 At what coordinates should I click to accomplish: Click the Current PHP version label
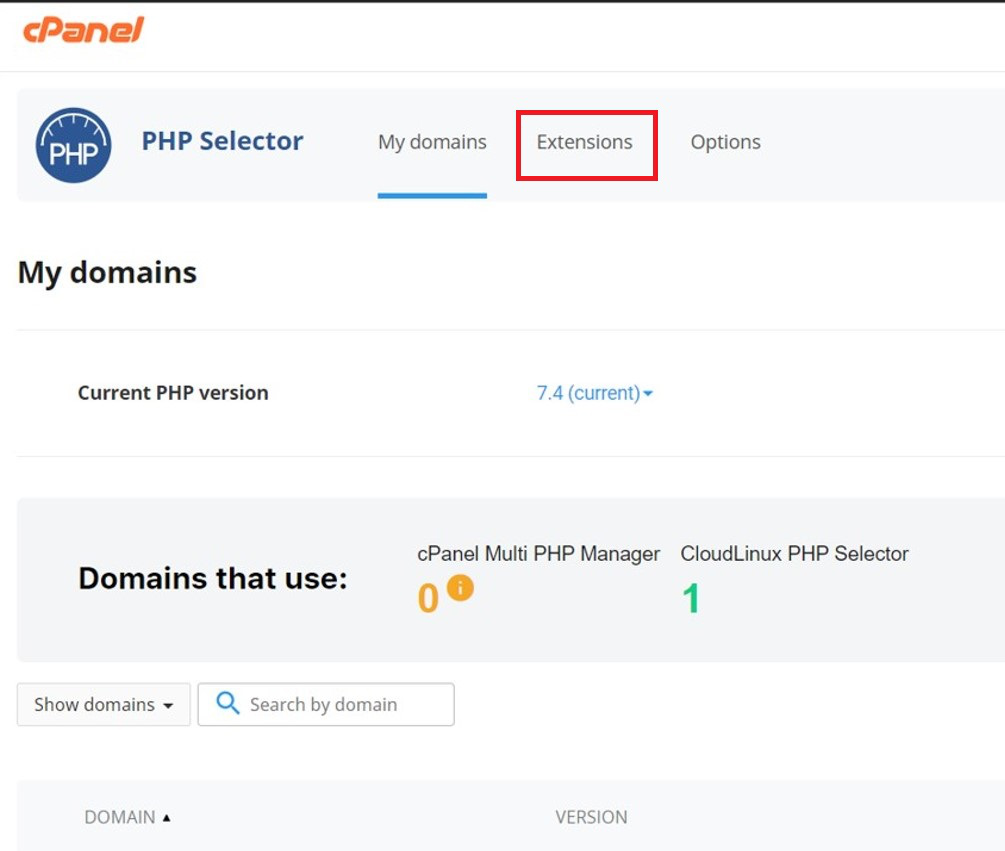coord(173,393)
